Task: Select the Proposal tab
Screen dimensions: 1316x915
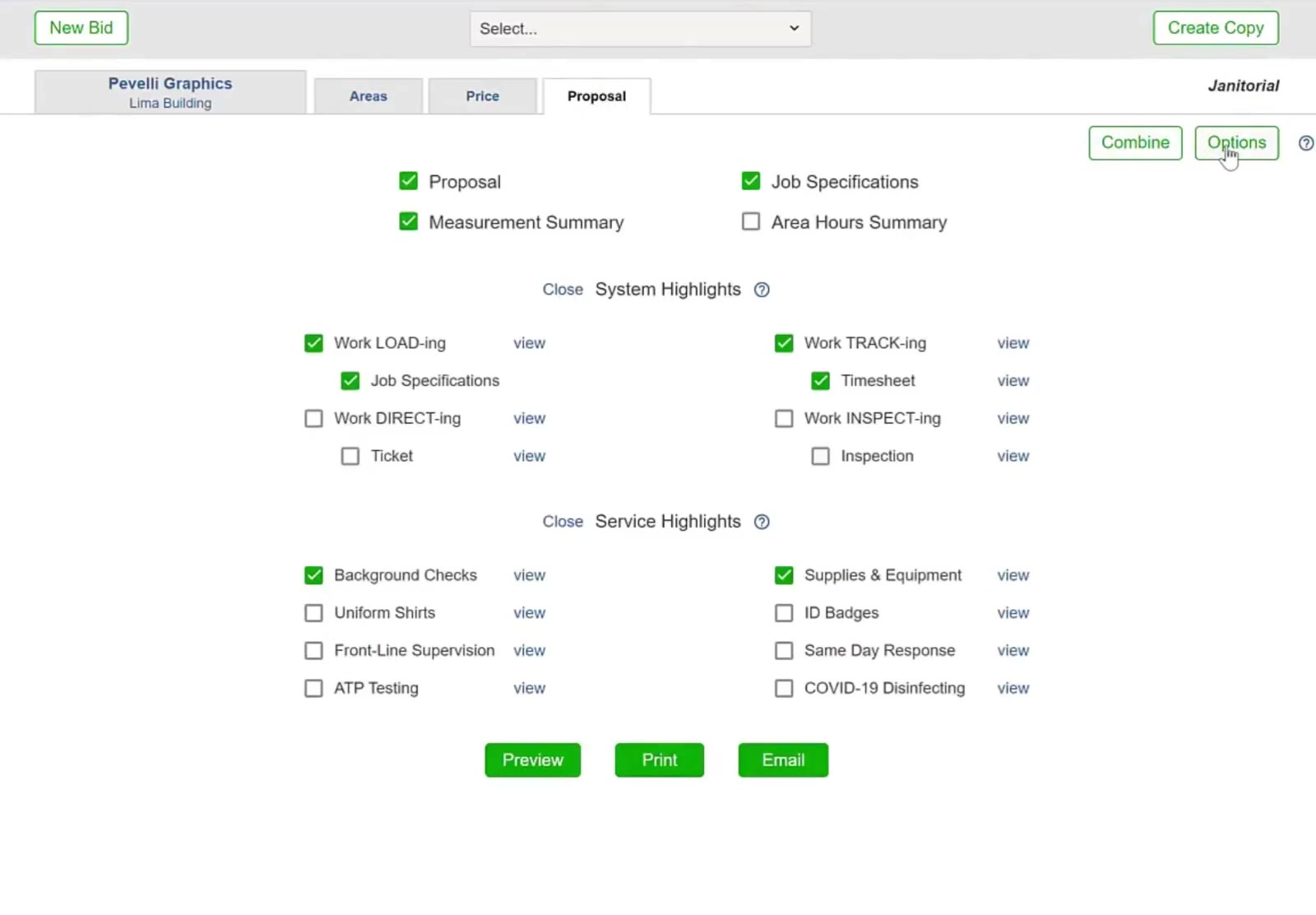Action: click(x=596, y=96)
